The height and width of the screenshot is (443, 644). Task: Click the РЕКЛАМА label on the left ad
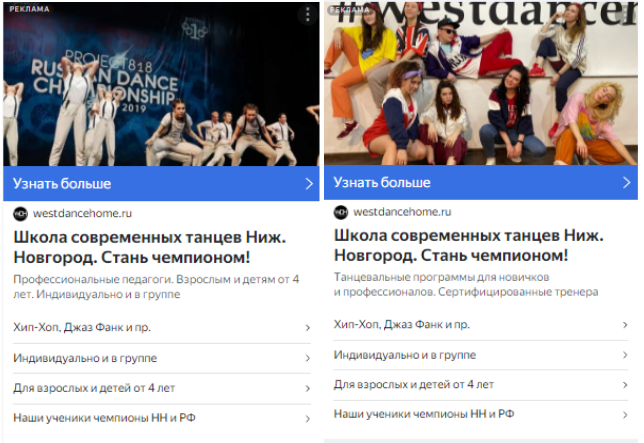[x=30, y=9]
